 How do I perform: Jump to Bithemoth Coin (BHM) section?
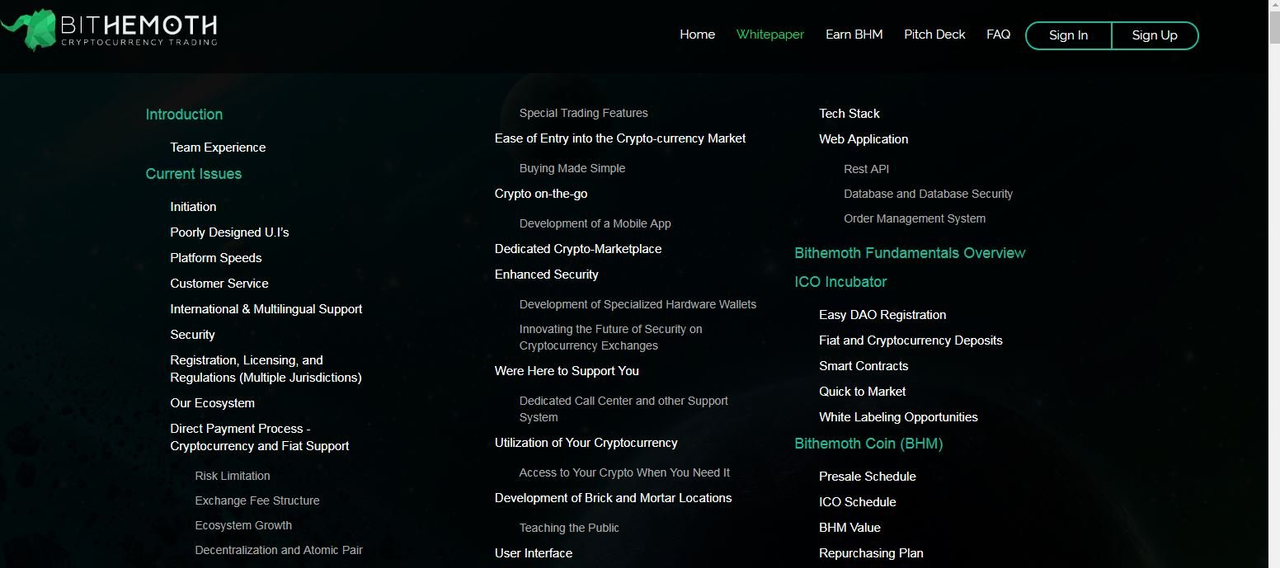868,443
